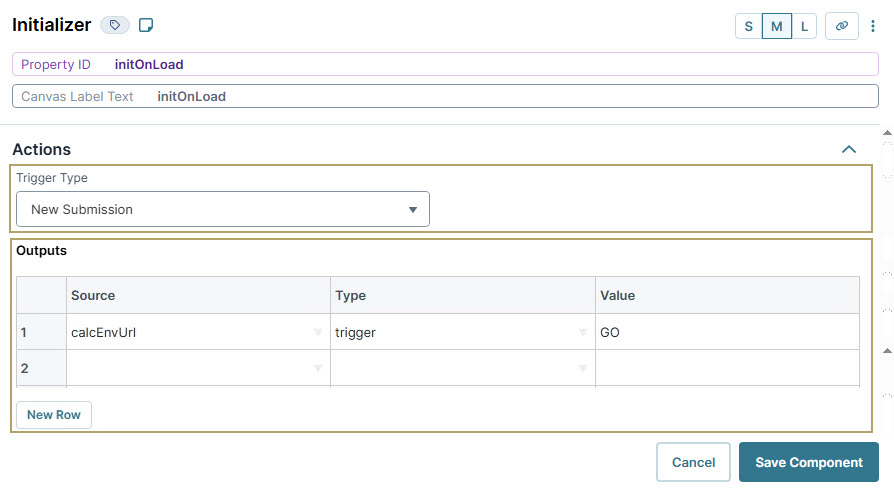This screenshot has height=492, width=894.
Task: Select row number 2 header
Action: (x=41, y=368)
